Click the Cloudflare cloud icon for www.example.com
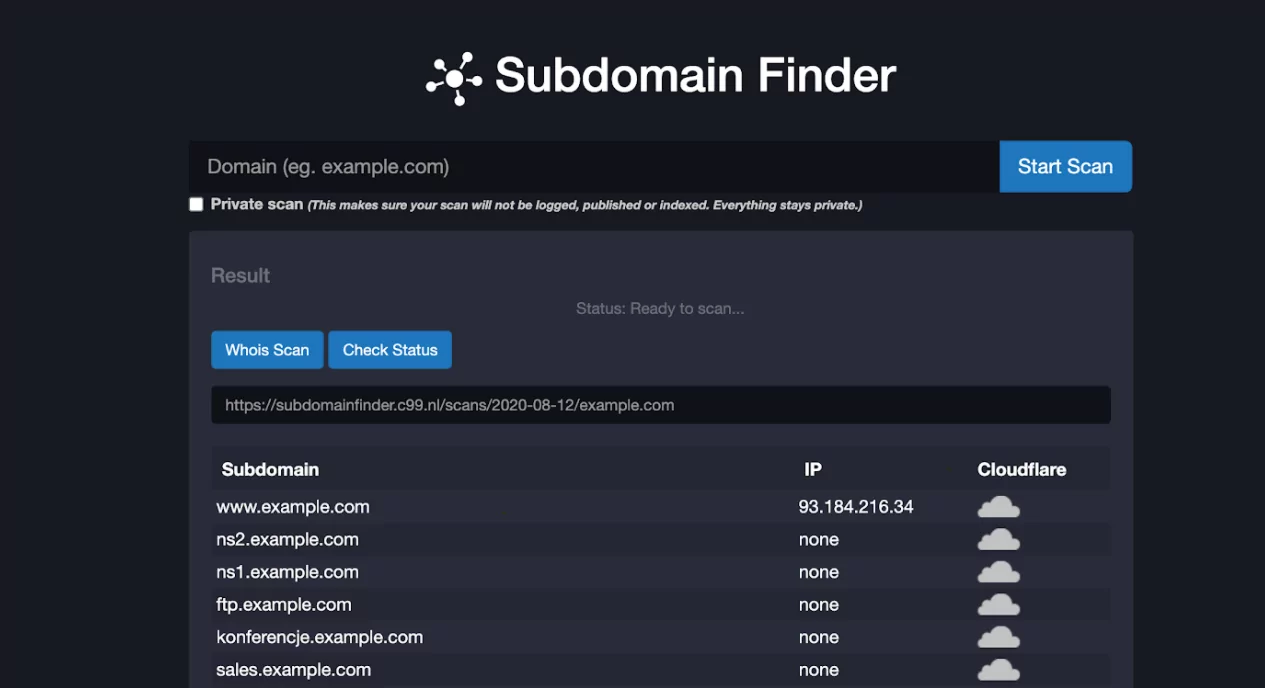This screenshot has width=1265, height=688. [998, 506]
